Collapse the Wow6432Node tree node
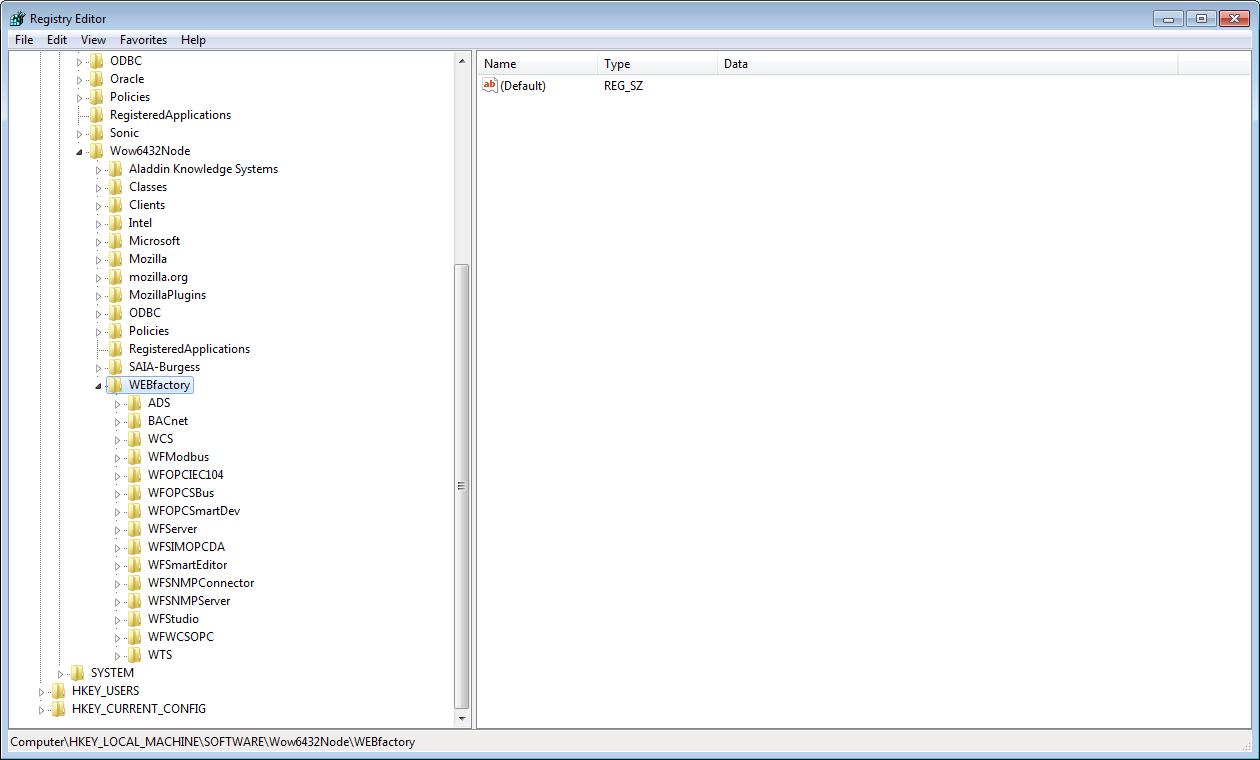Viewport: 1260px width, 760px height. point(80,152)
